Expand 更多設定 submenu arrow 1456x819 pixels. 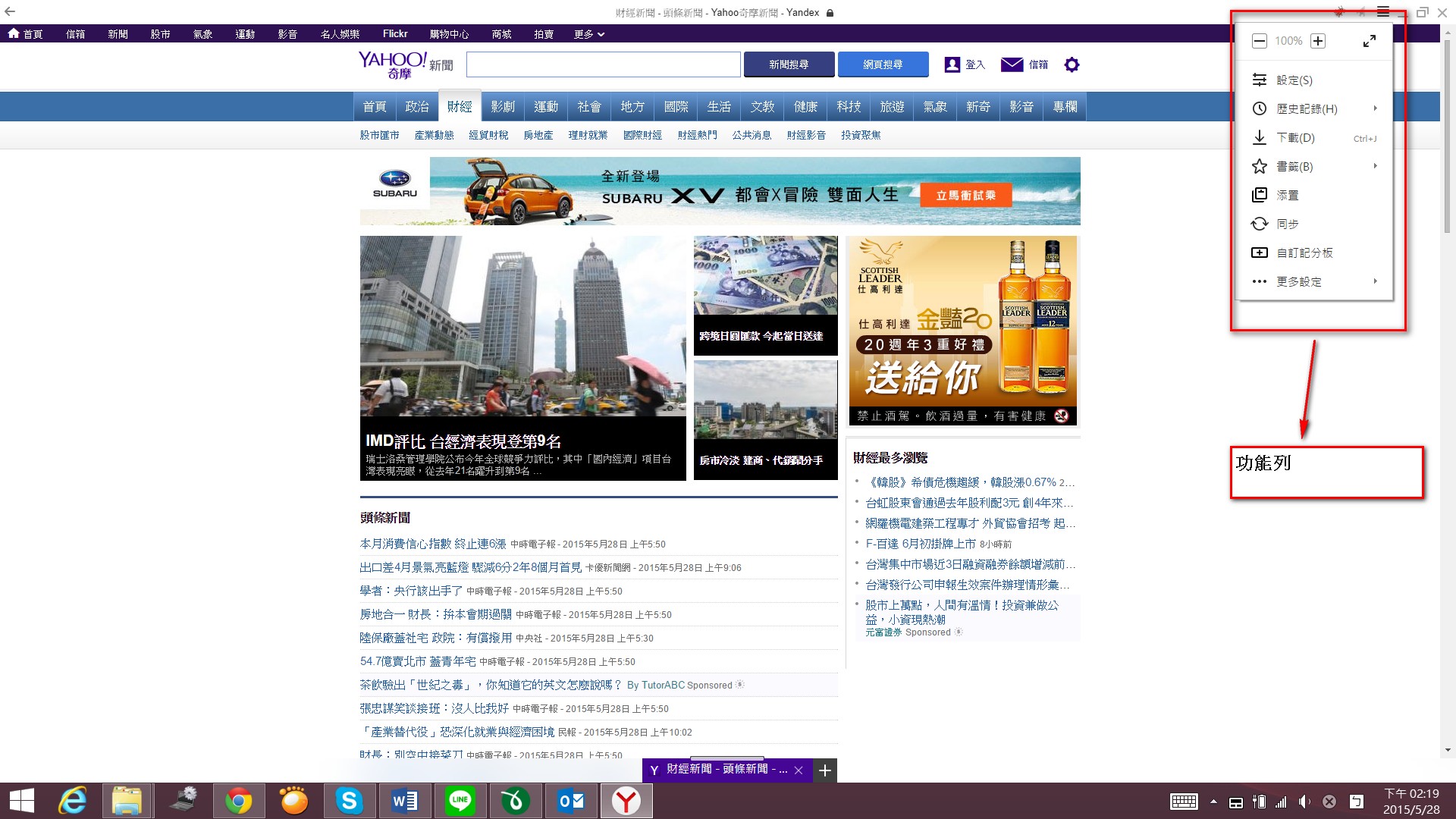point(1375,281)
